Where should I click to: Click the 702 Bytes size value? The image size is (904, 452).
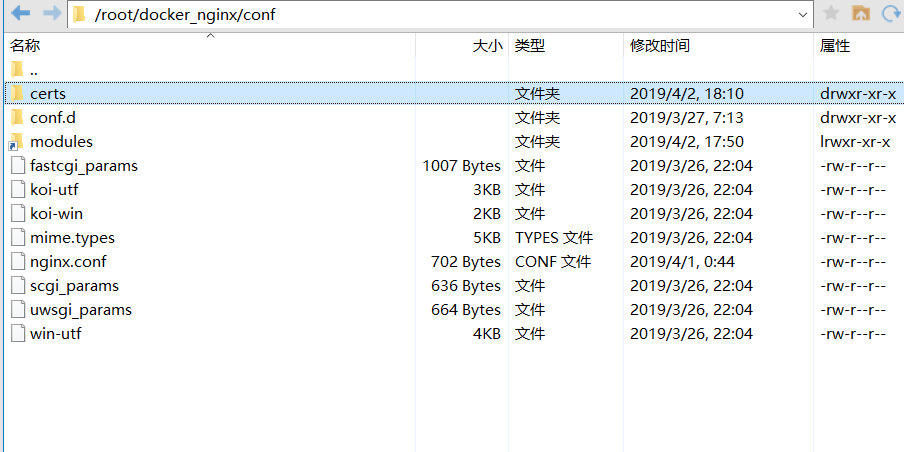tap(466, 262)
